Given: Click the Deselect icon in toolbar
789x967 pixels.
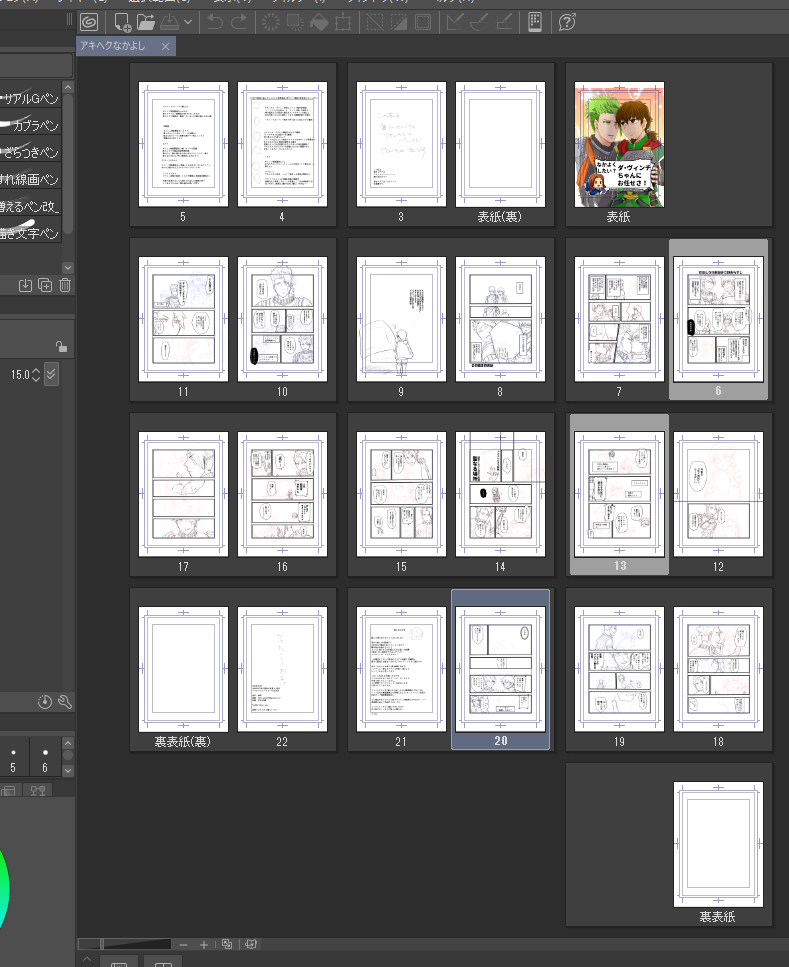Looking at the screenshot, I should [x=375, y=23].
